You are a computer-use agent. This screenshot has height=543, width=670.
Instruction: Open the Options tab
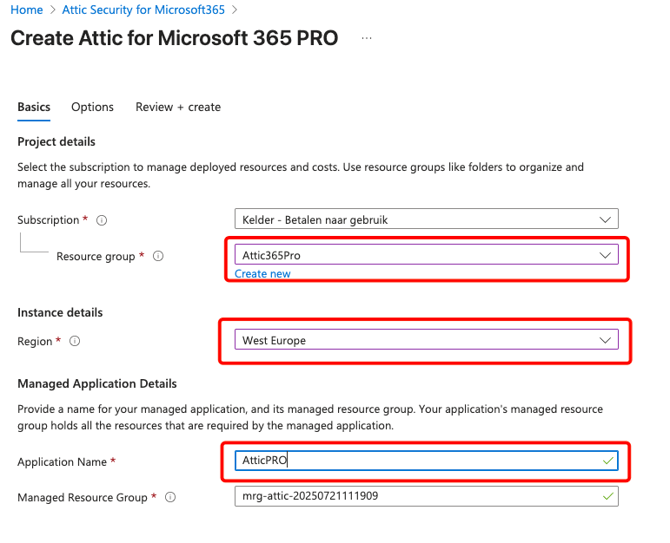tap(92, 107)
